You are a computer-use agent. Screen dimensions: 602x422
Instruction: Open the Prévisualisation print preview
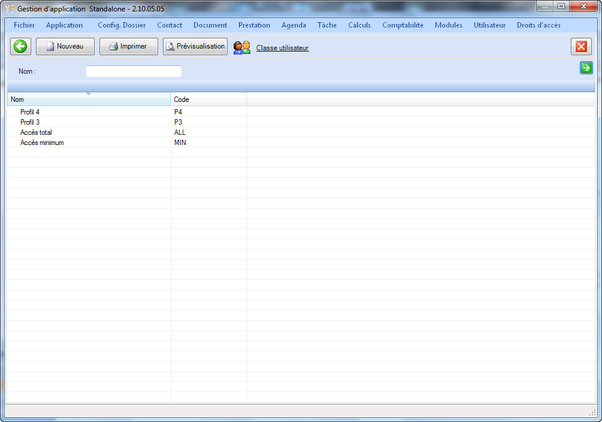[x=195, y=47]
